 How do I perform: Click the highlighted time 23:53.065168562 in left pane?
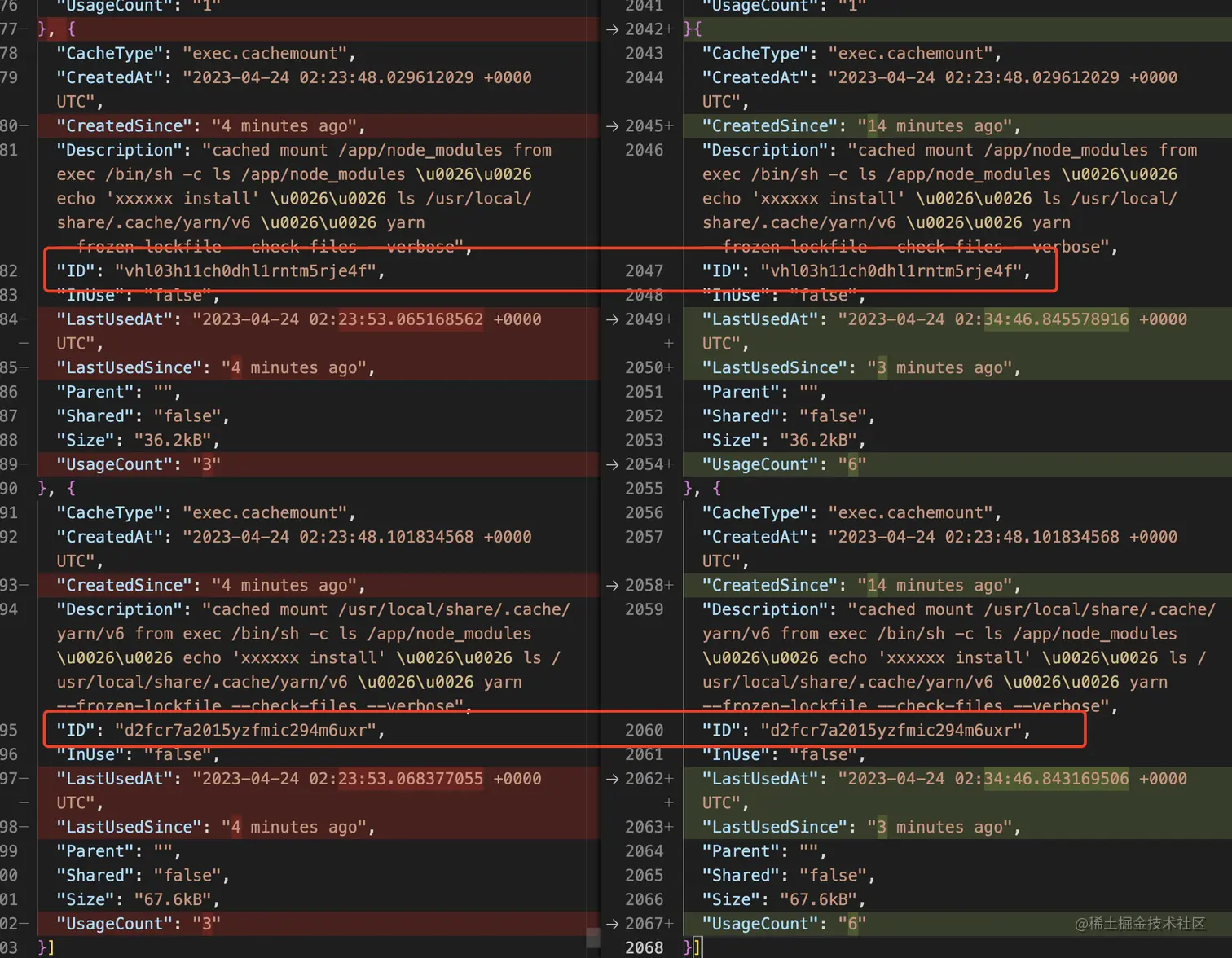(411, 319)
